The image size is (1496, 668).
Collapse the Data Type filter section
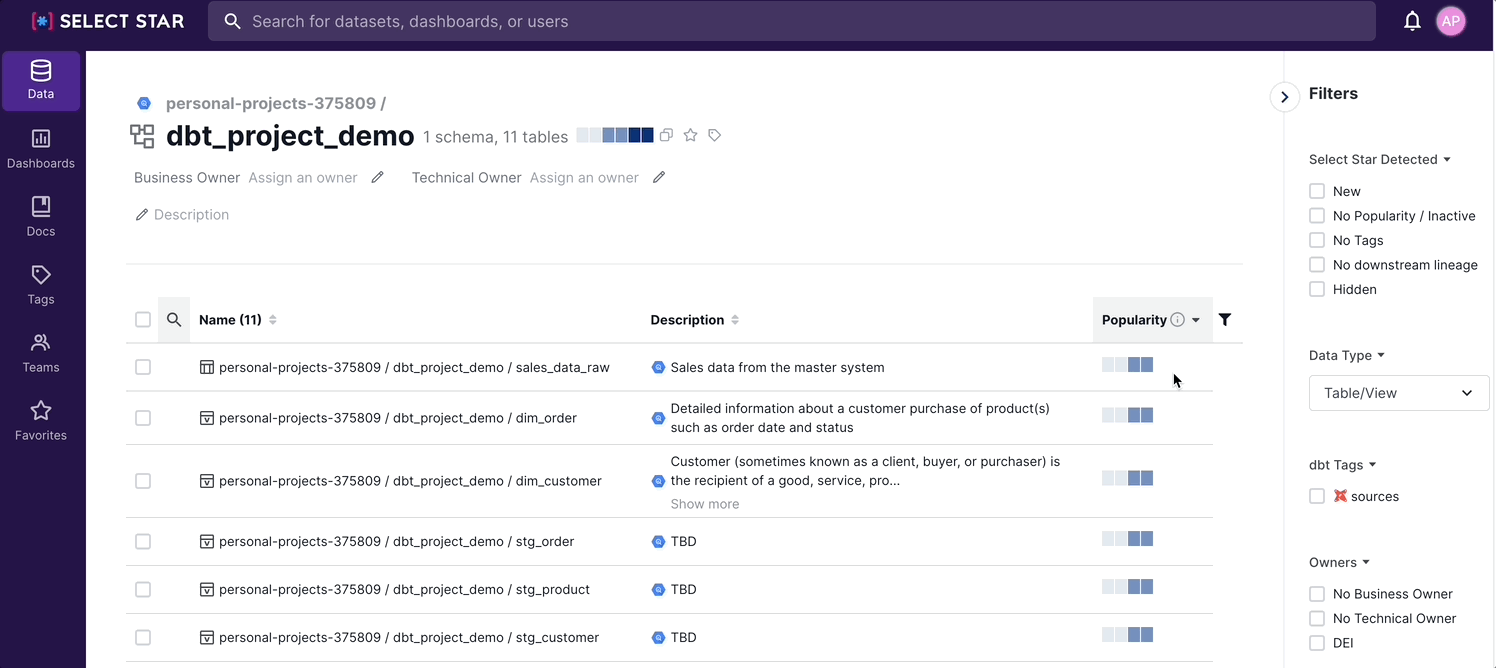point(1347,355)
